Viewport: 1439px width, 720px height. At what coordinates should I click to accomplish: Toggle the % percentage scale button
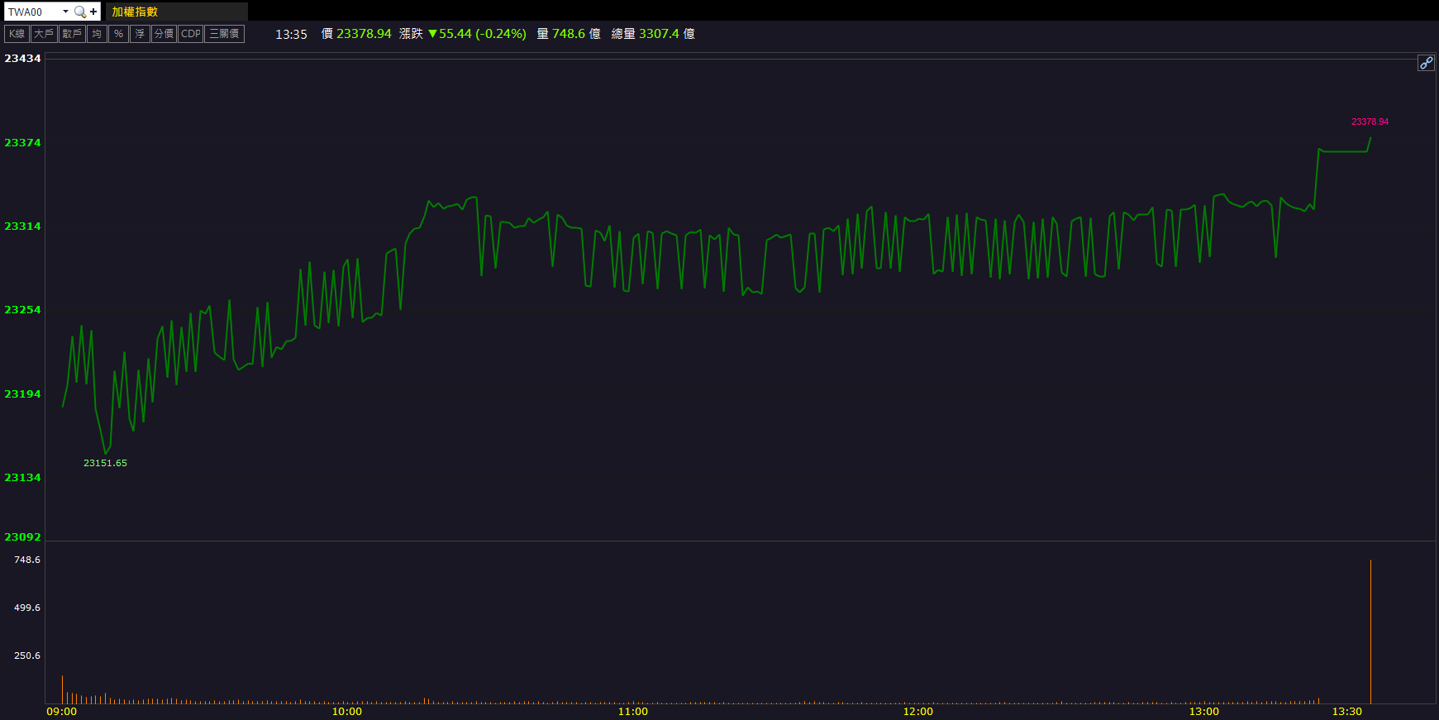(x=118, y=34)
